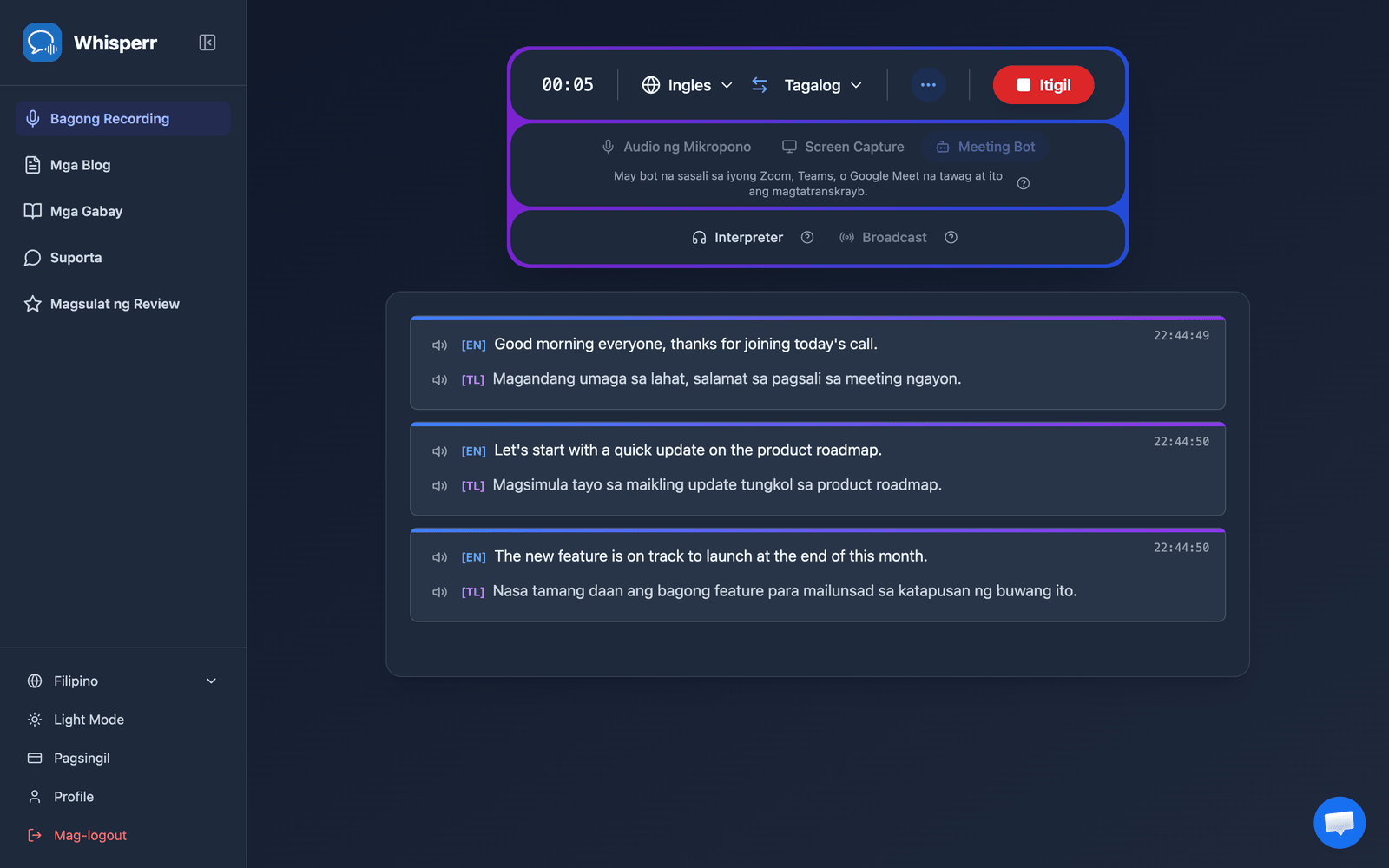Screen dimensions: 1389x868
Task: Play audio of 'Let's start with' line
Action: [x=440, y=451]
